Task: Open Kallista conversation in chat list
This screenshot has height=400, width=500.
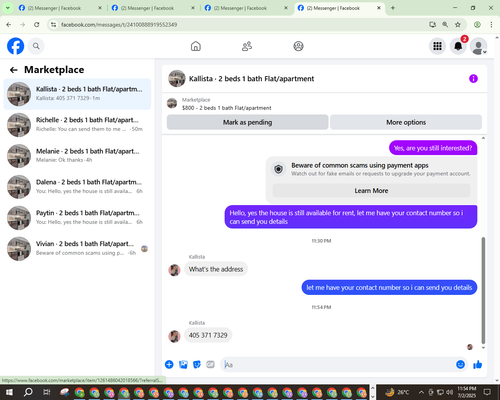Action: (77, 94)
